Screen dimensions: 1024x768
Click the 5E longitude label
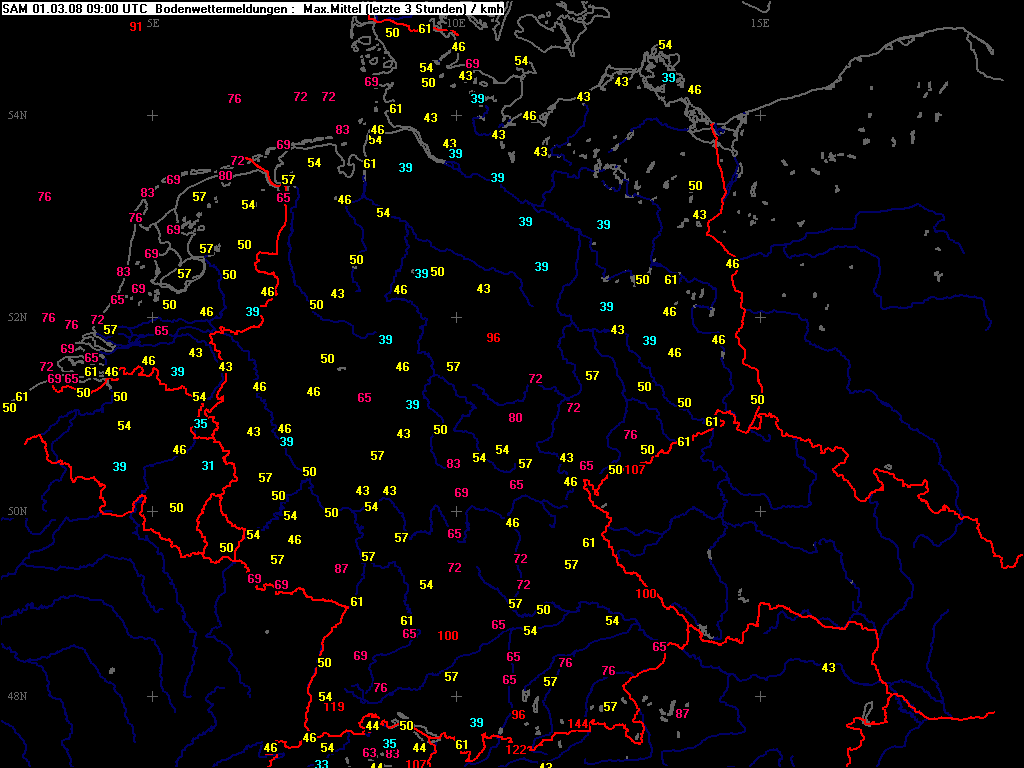pyautogui.click(x=152, y=22)
